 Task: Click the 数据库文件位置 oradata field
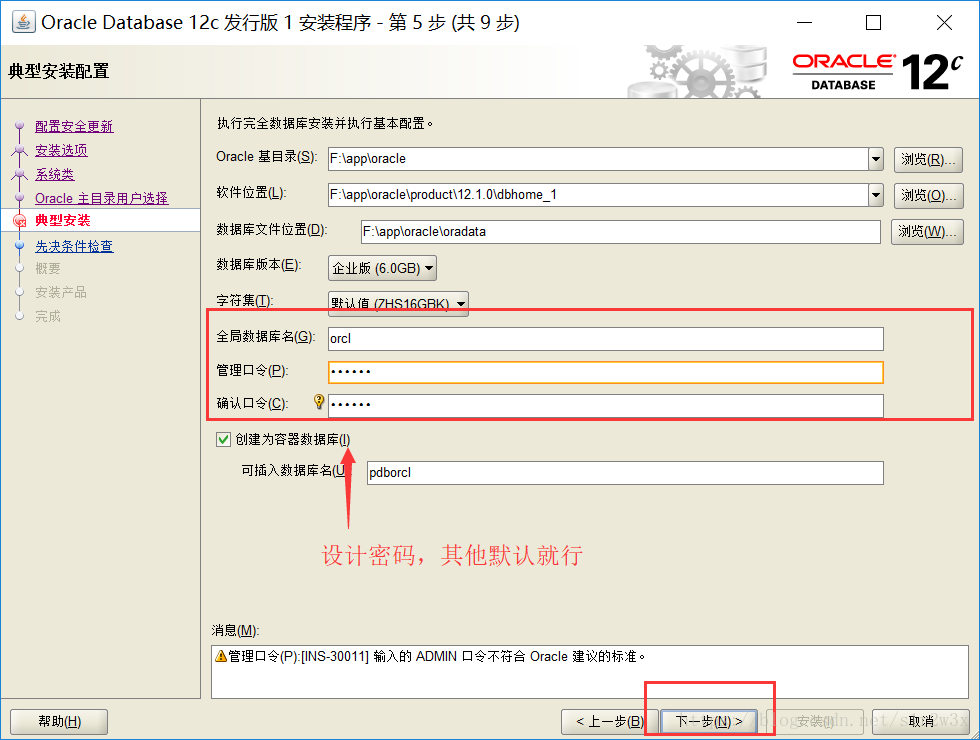pos(621,231)
